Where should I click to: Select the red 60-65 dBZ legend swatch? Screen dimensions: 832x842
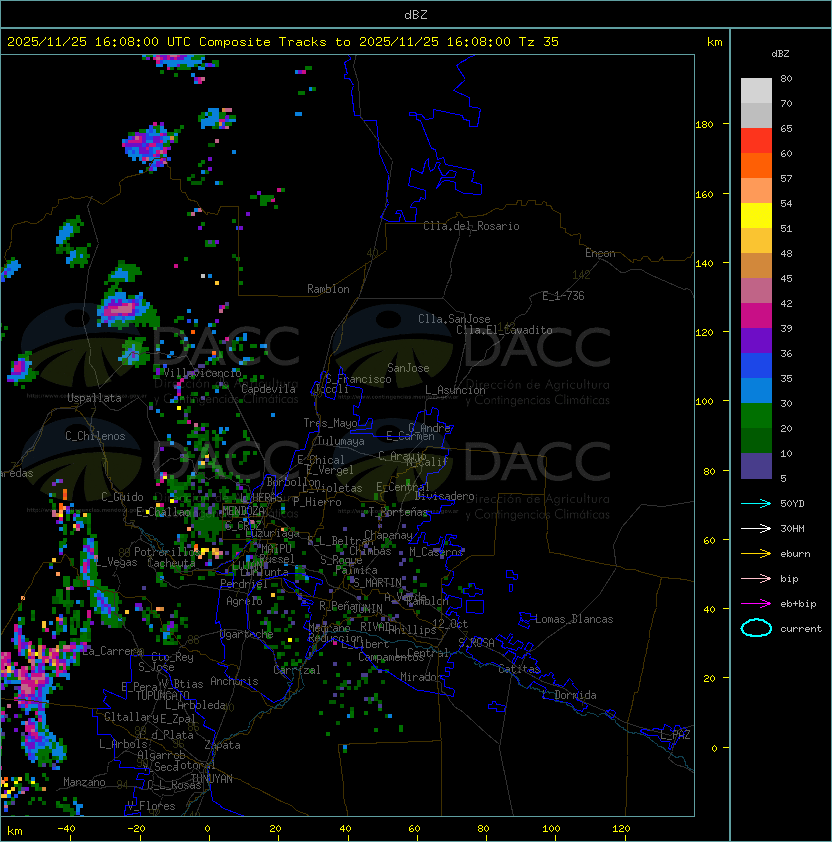756,141
